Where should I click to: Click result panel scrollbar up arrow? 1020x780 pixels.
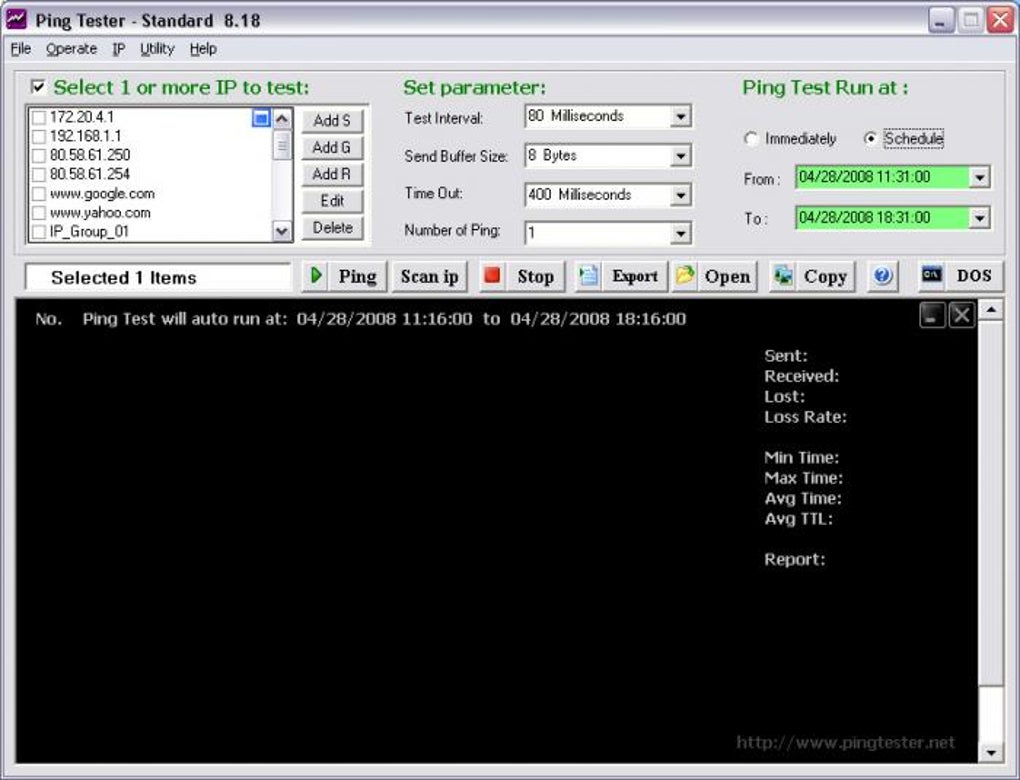[x=991, y=310]
